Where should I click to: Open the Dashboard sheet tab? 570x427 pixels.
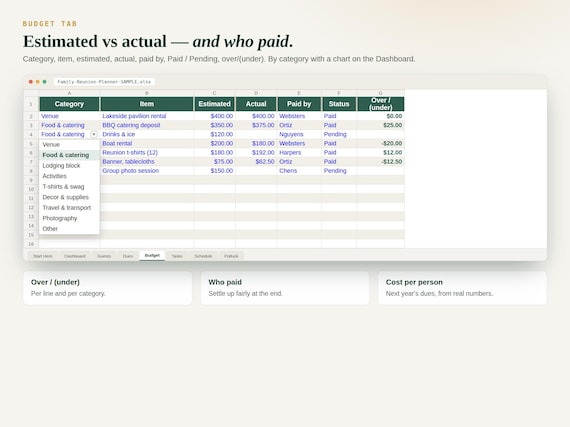75,256
